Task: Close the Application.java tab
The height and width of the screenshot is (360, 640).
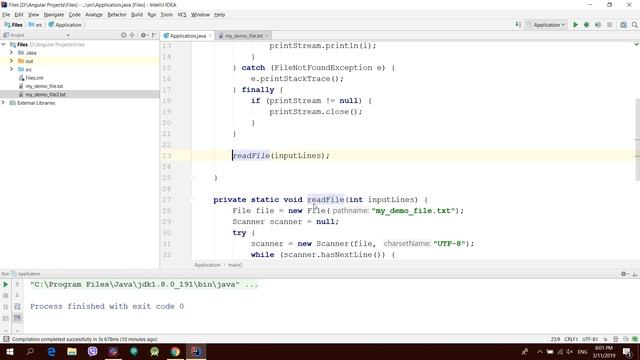Action: tap(210, 36)
